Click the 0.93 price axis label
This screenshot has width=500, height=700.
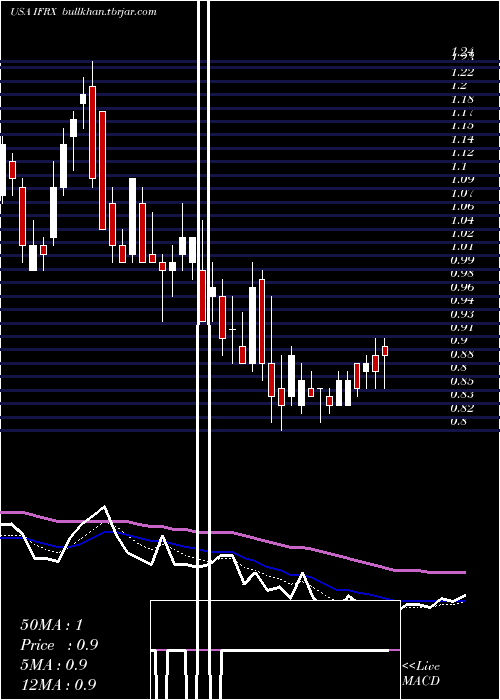[462, 314]
